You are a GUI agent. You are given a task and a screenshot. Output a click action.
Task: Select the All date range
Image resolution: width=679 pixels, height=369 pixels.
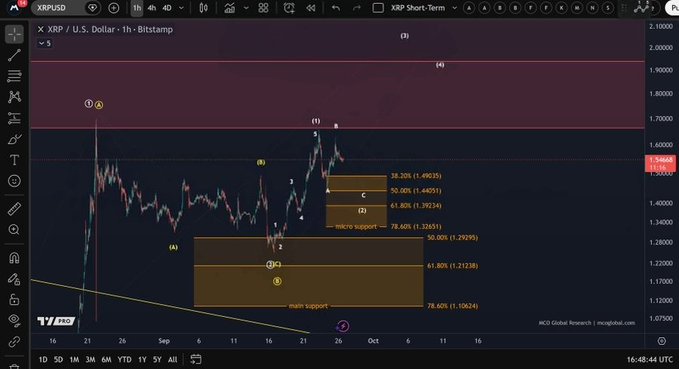pos(172,359)
